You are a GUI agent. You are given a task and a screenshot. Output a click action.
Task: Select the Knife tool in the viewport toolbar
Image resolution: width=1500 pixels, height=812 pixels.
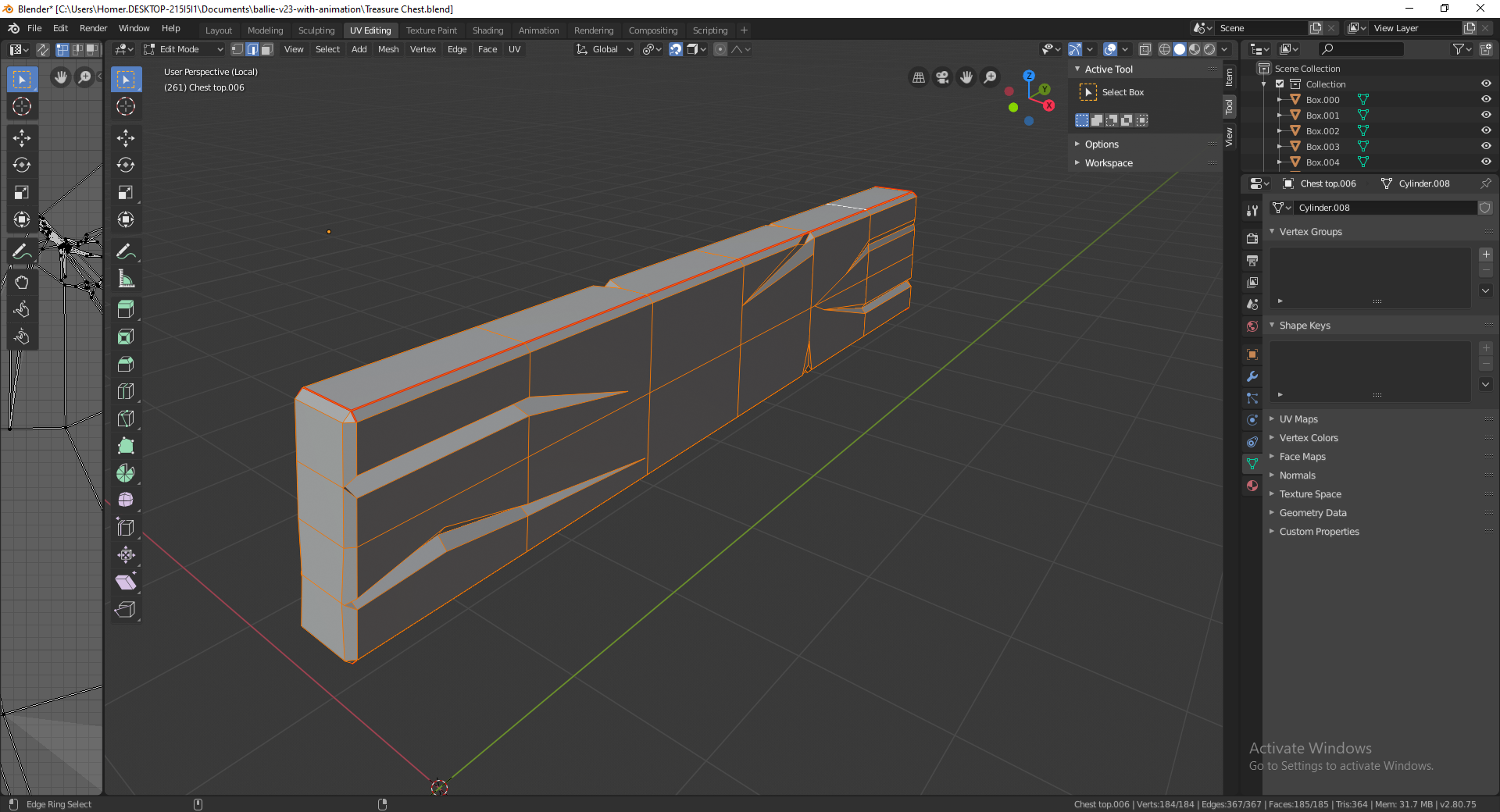[x=126, y=418]
